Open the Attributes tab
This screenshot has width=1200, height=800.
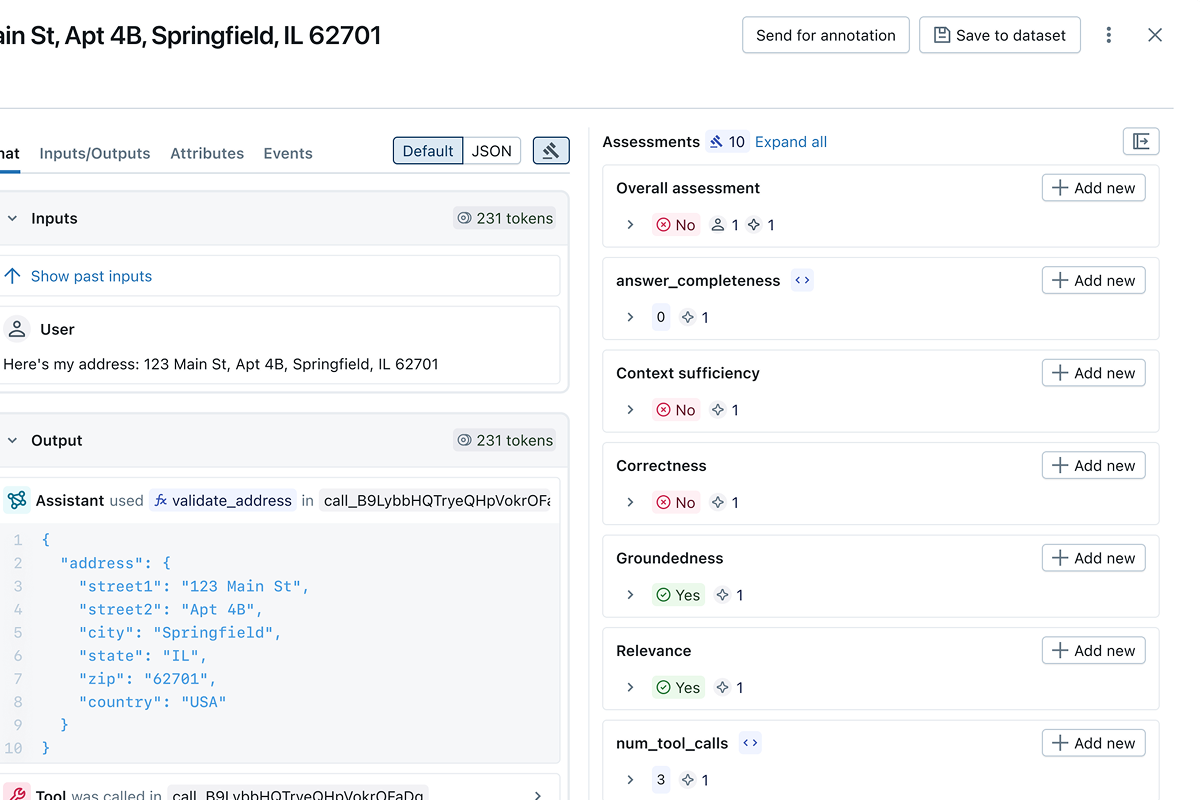207,153
